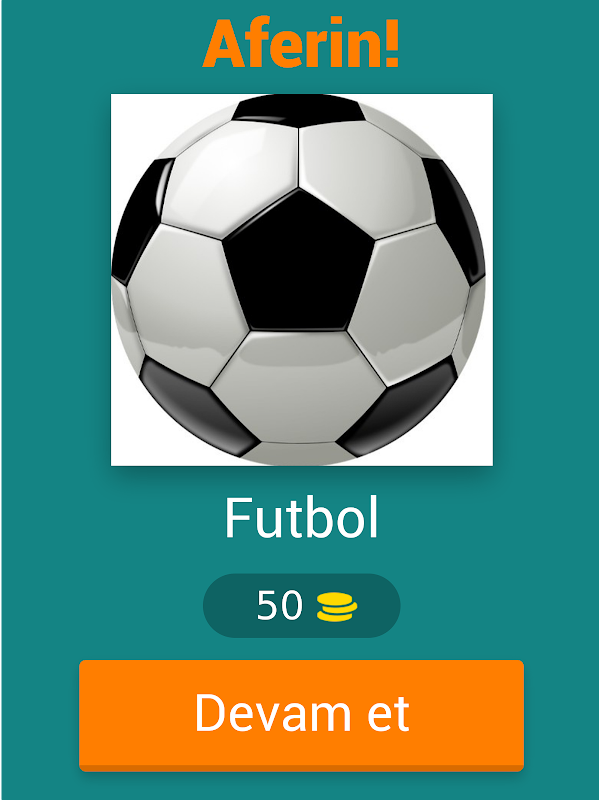Image resolution: width=599 pixels, height=800 pixels.
Task: Select the left-edge black patch on the ball
Action: click(x=138, y=219)
